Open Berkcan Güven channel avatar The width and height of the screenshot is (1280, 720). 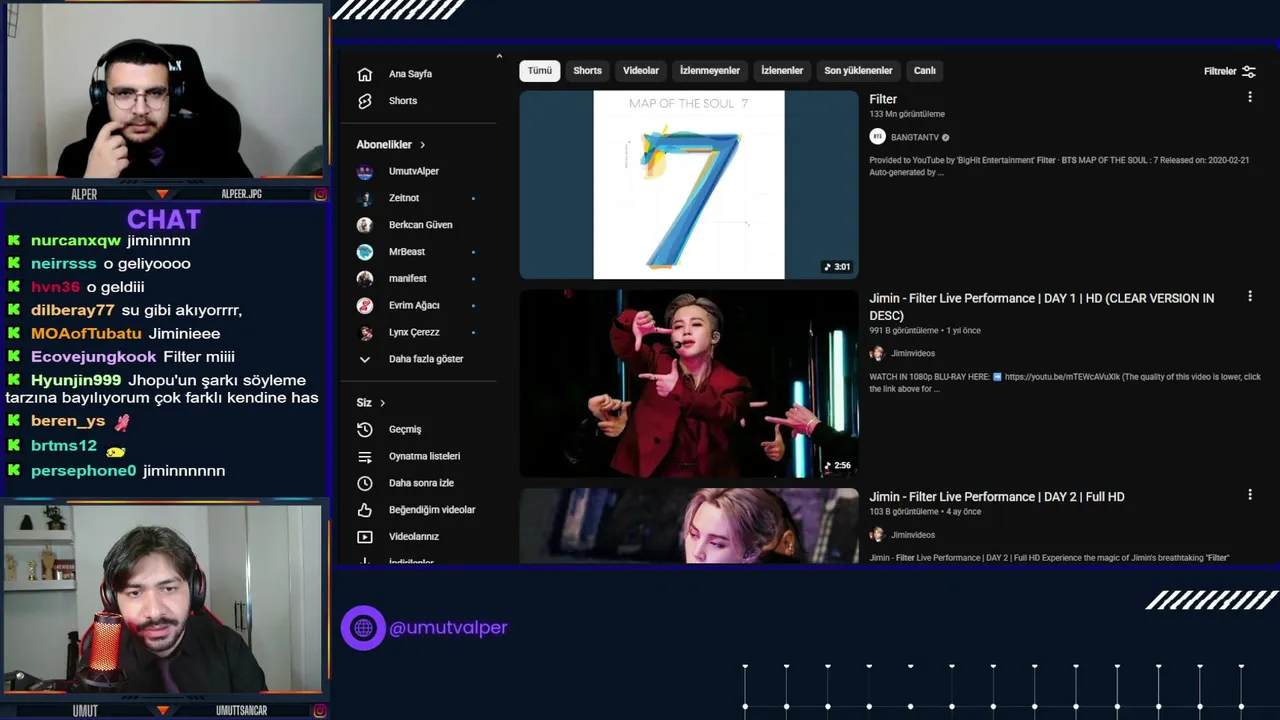tap(365, 225)
